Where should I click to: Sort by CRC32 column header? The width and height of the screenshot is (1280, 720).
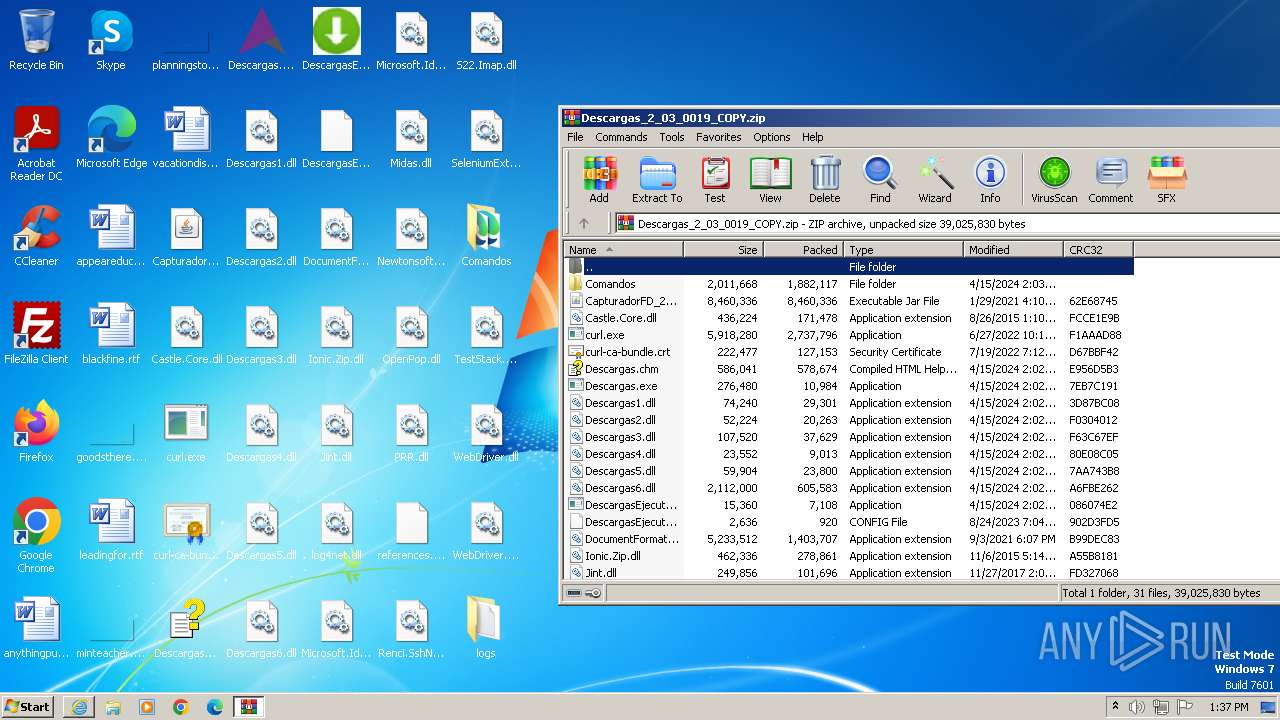(1098, 250)
